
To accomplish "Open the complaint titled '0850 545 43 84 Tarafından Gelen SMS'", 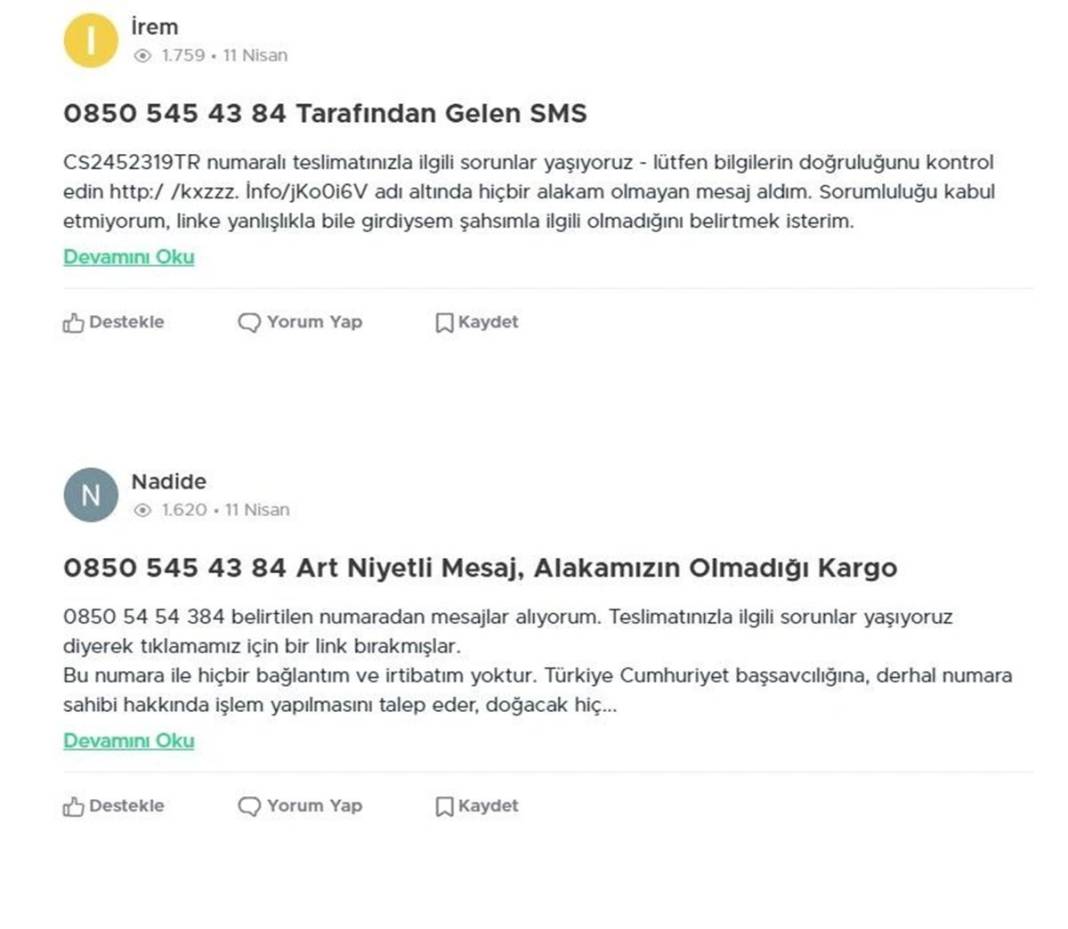I will pos(324,113).
